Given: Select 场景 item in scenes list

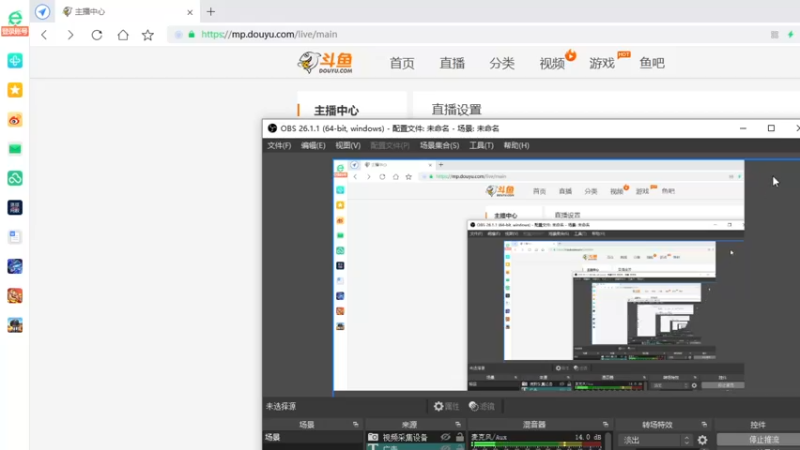Looking at the screenshot, I should click(x=313, y=437).
